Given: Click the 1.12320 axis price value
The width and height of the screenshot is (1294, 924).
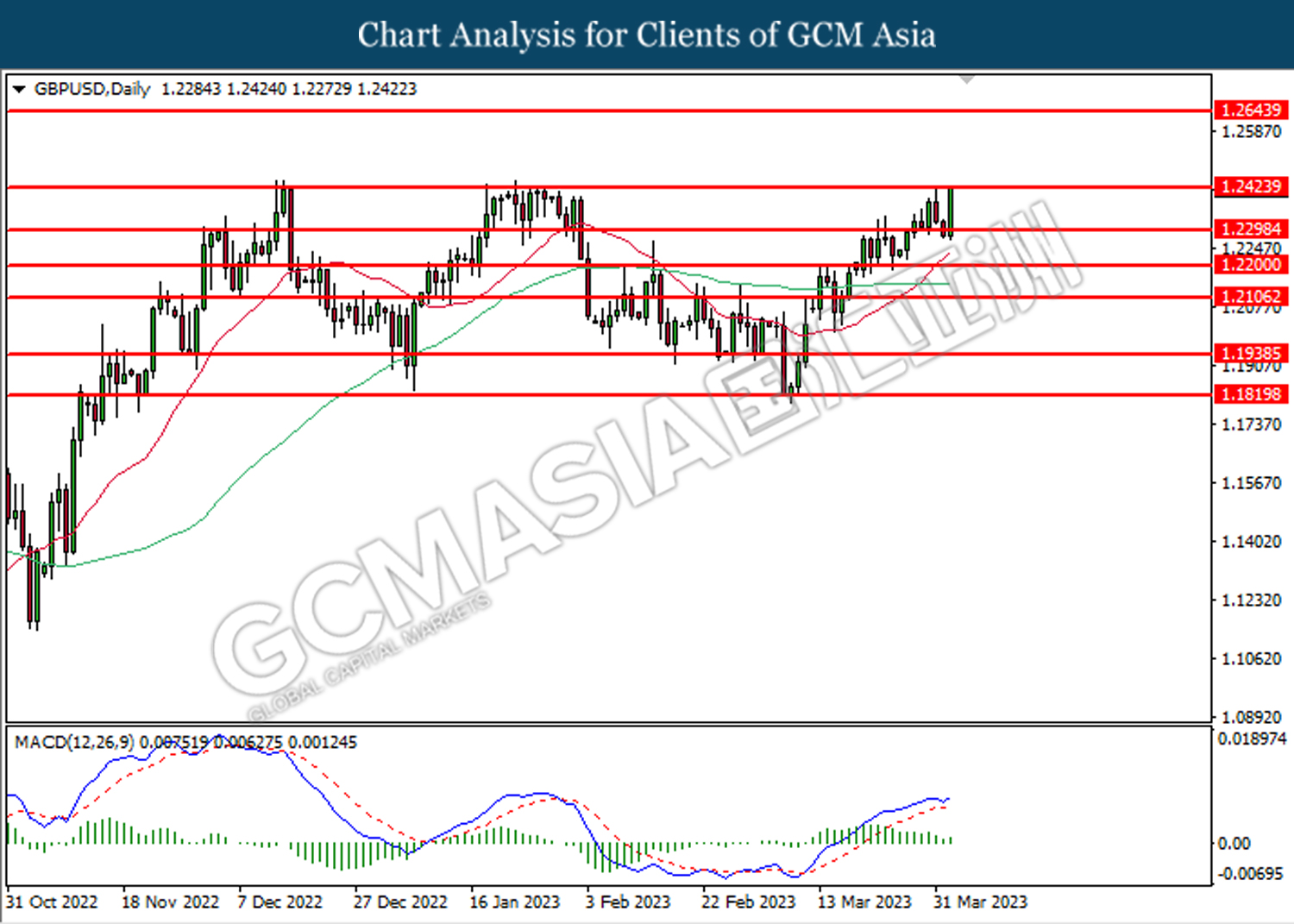Looking at the screenshot, I should coord(1252,600).
